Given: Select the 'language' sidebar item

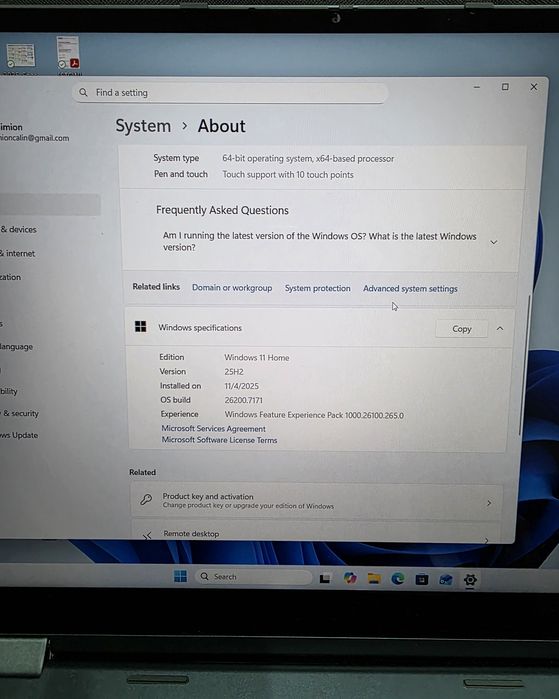Looking at the screenshot, I should (x=16, y=346).
